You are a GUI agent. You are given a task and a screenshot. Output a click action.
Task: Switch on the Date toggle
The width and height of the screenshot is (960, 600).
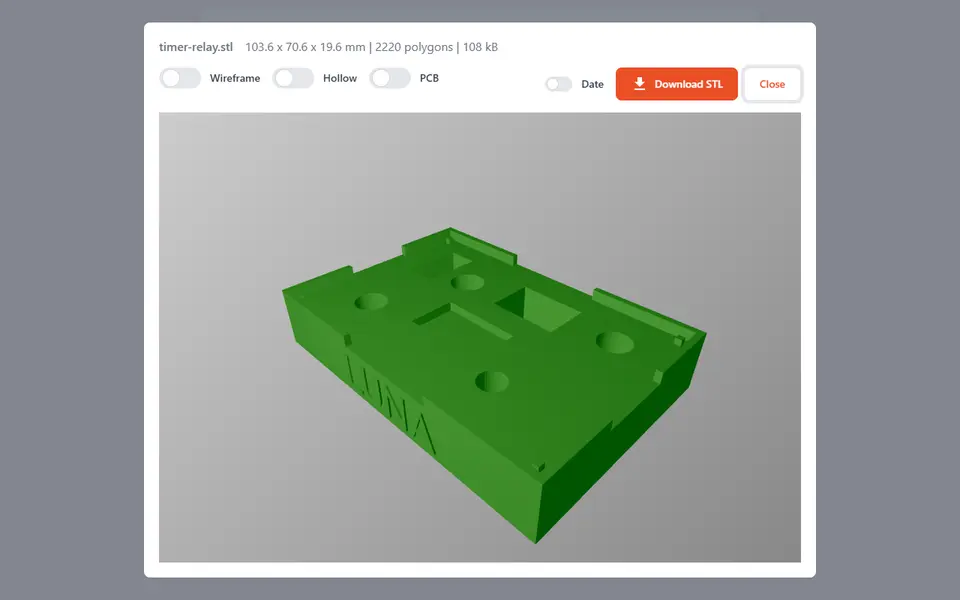[x=558, y=84]
